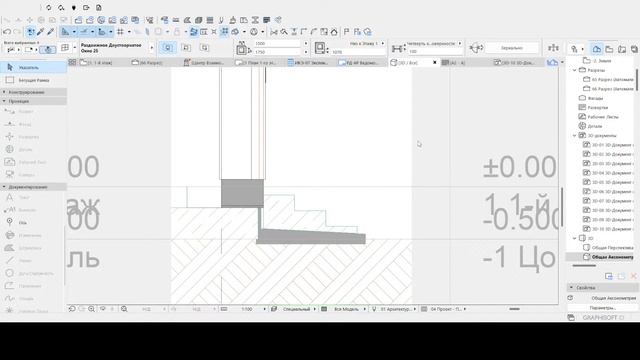640x360 pixels.
Task: Open the tab overview grid icon
Action: tap(72, 62)
